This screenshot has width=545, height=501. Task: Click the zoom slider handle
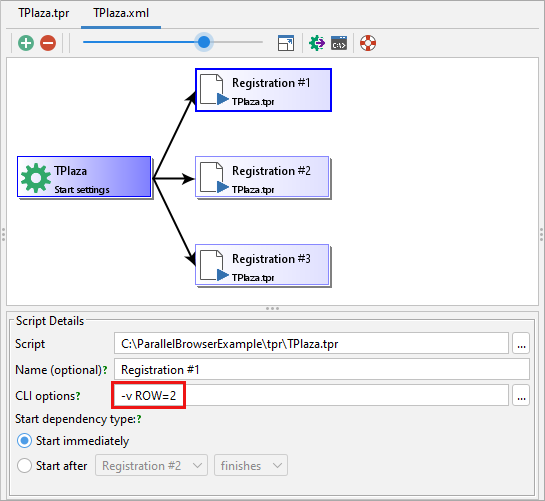coord(204,42)
